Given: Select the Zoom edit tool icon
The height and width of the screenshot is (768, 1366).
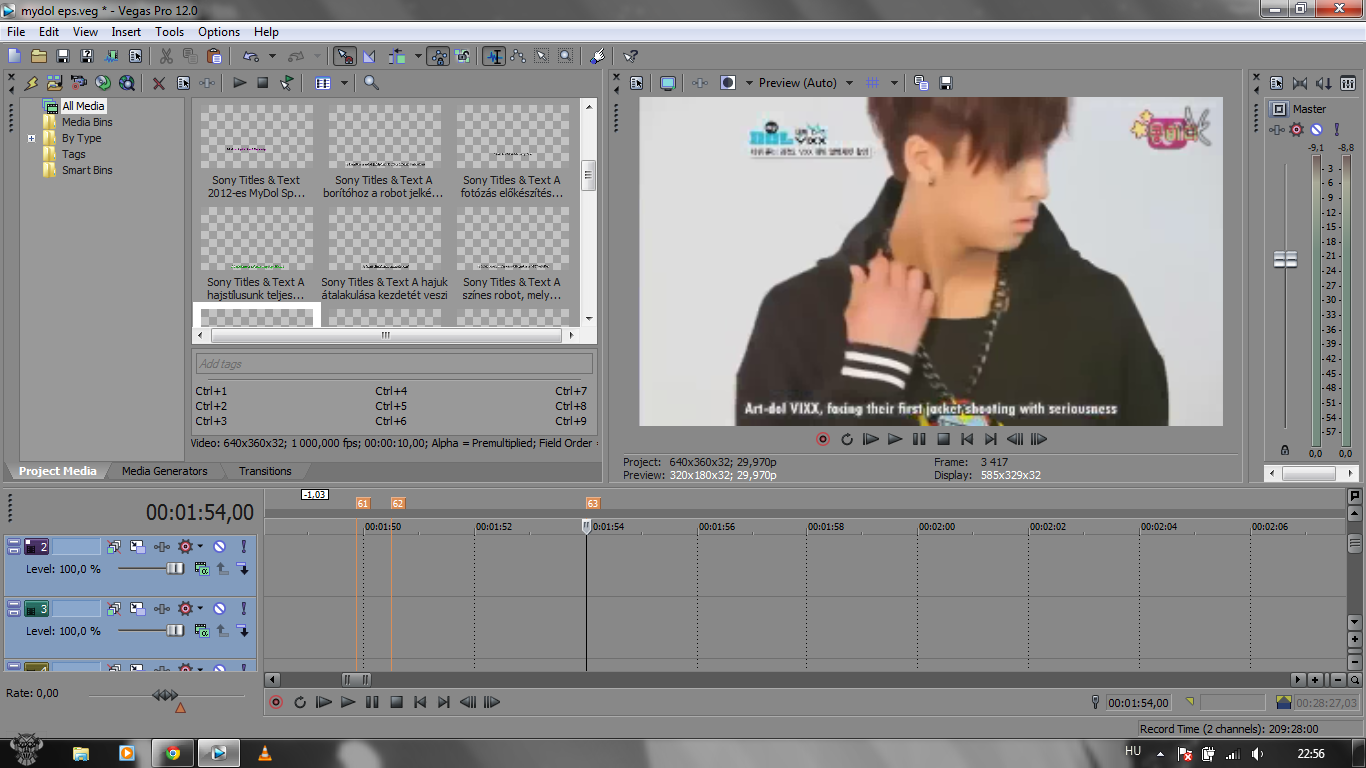Looking at the screenshot, I should click(x=566, y=57).
